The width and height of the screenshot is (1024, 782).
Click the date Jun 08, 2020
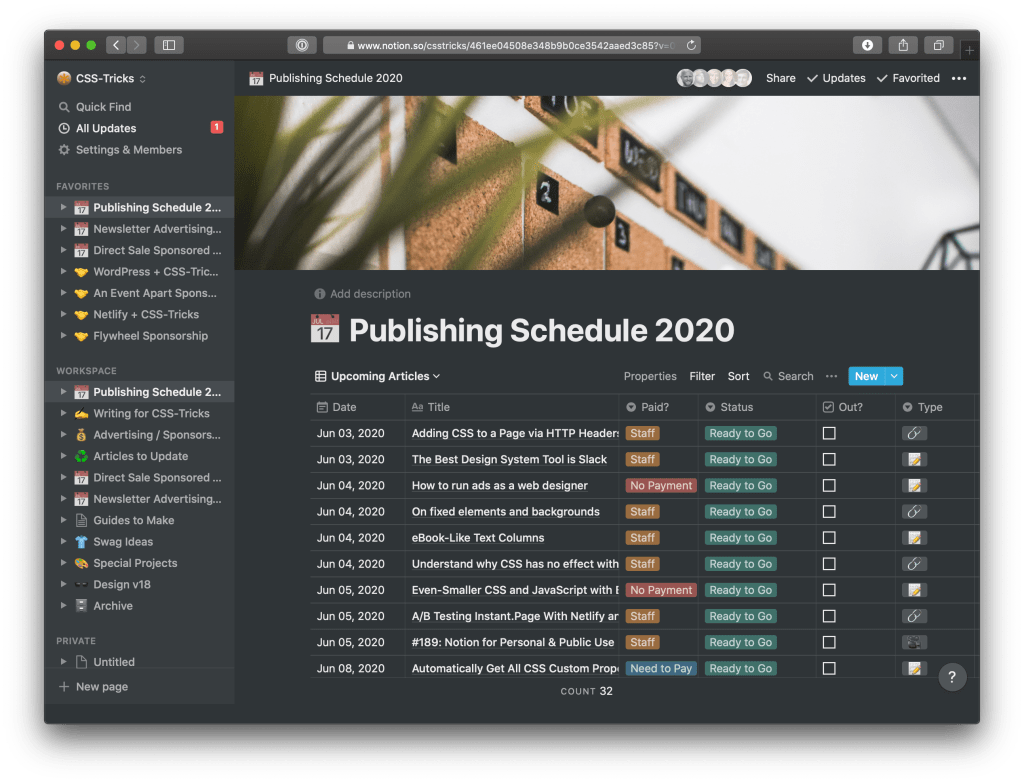coord(351,668)
